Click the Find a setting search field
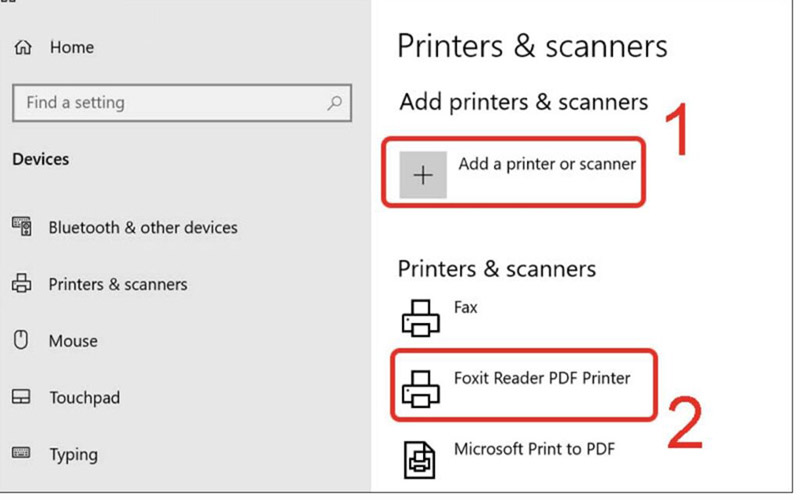Viewport: 800px width, 500px height. (x=182, y=103)
